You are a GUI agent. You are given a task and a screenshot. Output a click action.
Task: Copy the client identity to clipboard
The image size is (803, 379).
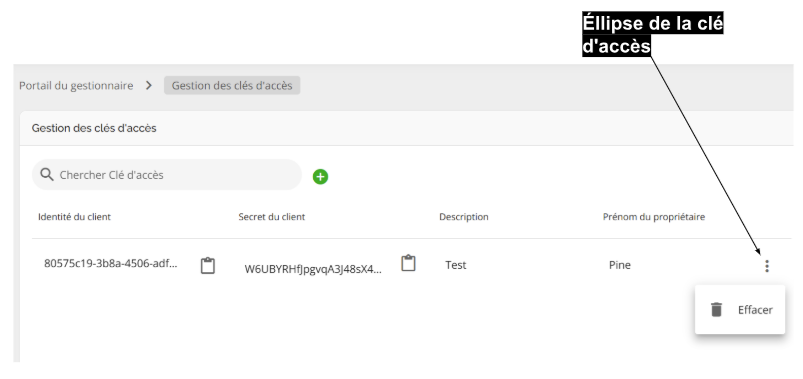(207, 265)
